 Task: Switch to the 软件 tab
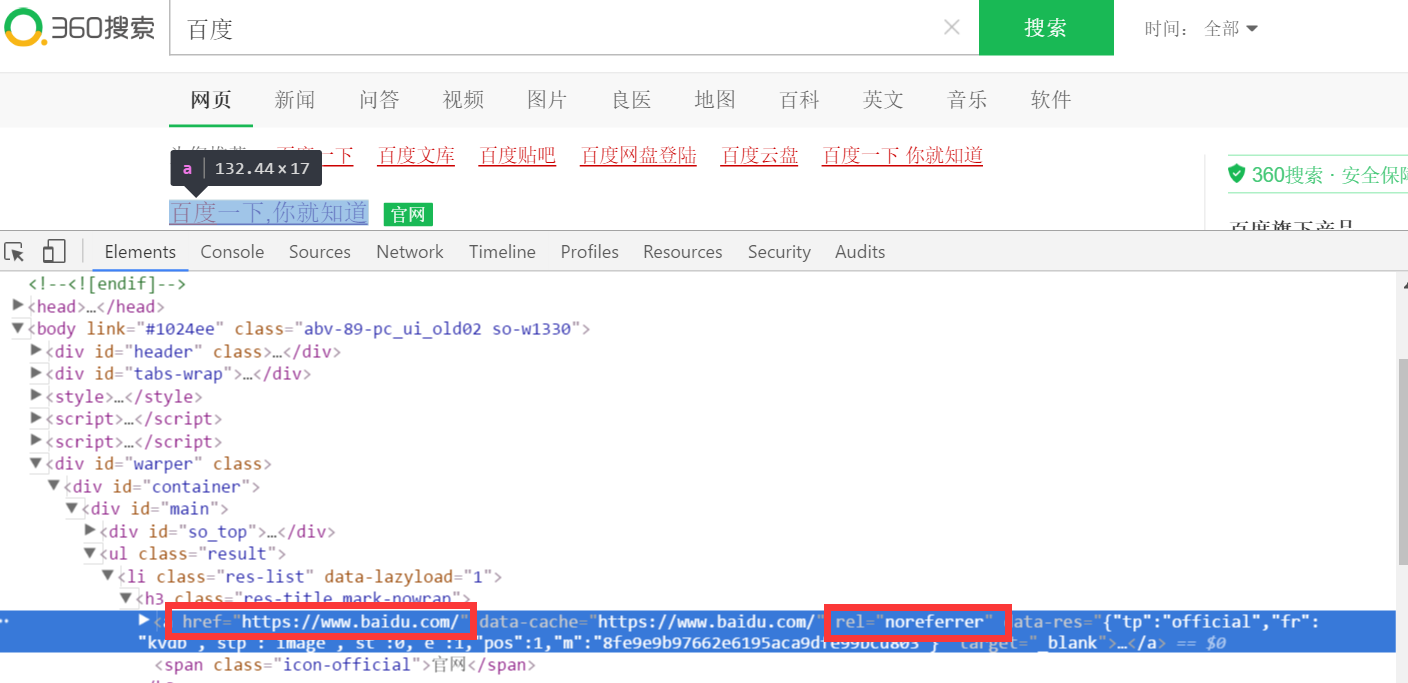coord(1051,100)
